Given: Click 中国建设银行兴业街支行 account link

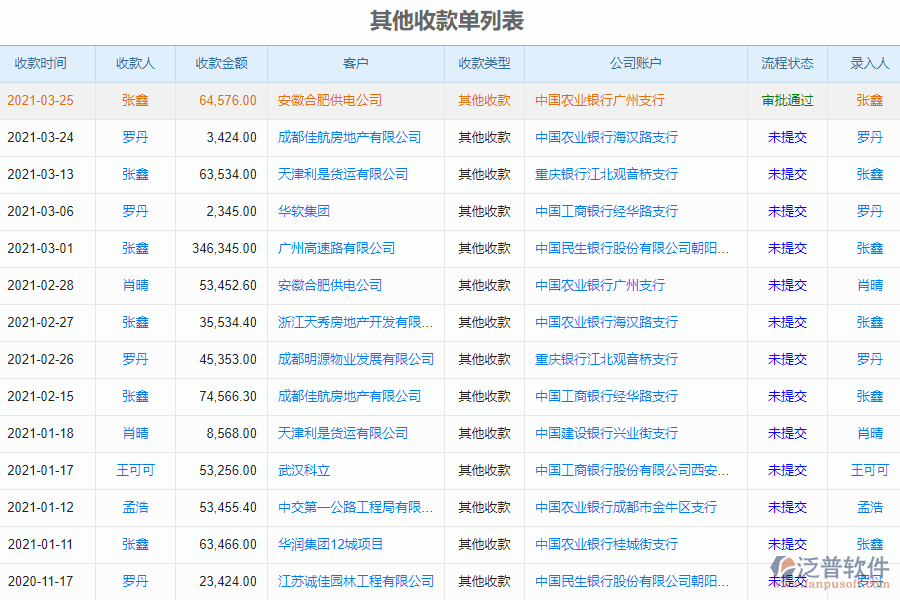Looking at the screenshot, I should [x=607, y=433].
